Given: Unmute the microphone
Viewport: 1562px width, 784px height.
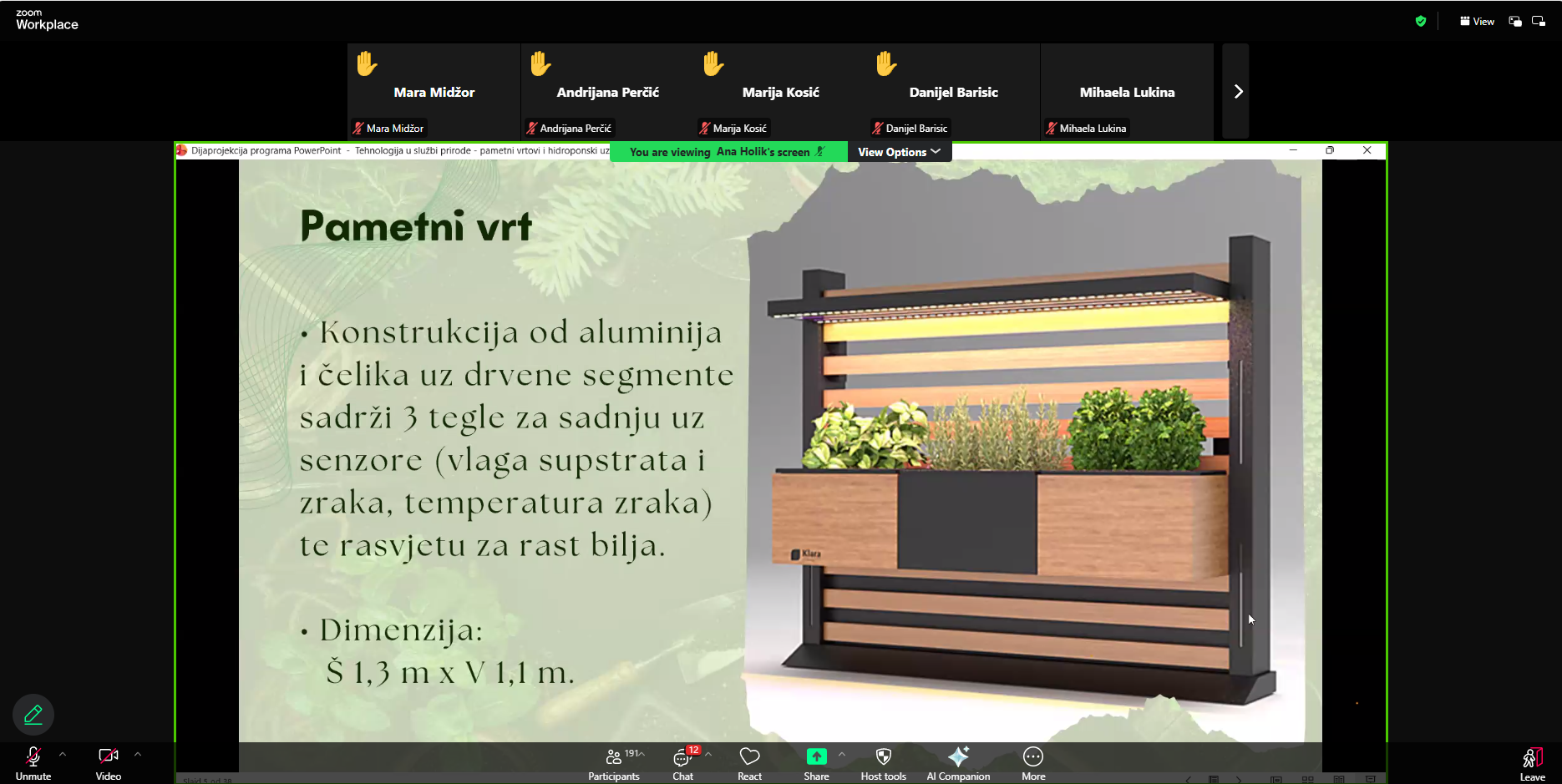Looking at the screenshot, I should pyautogui.click(x=33, y=761).
